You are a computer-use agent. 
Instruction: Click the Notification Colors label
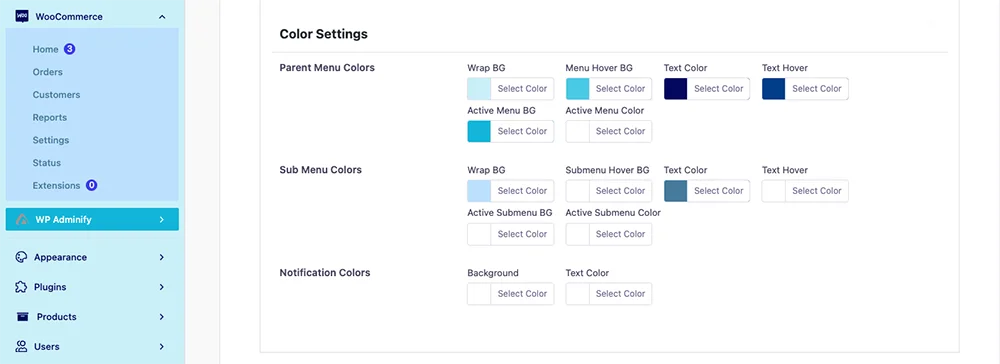coord(325,272)
